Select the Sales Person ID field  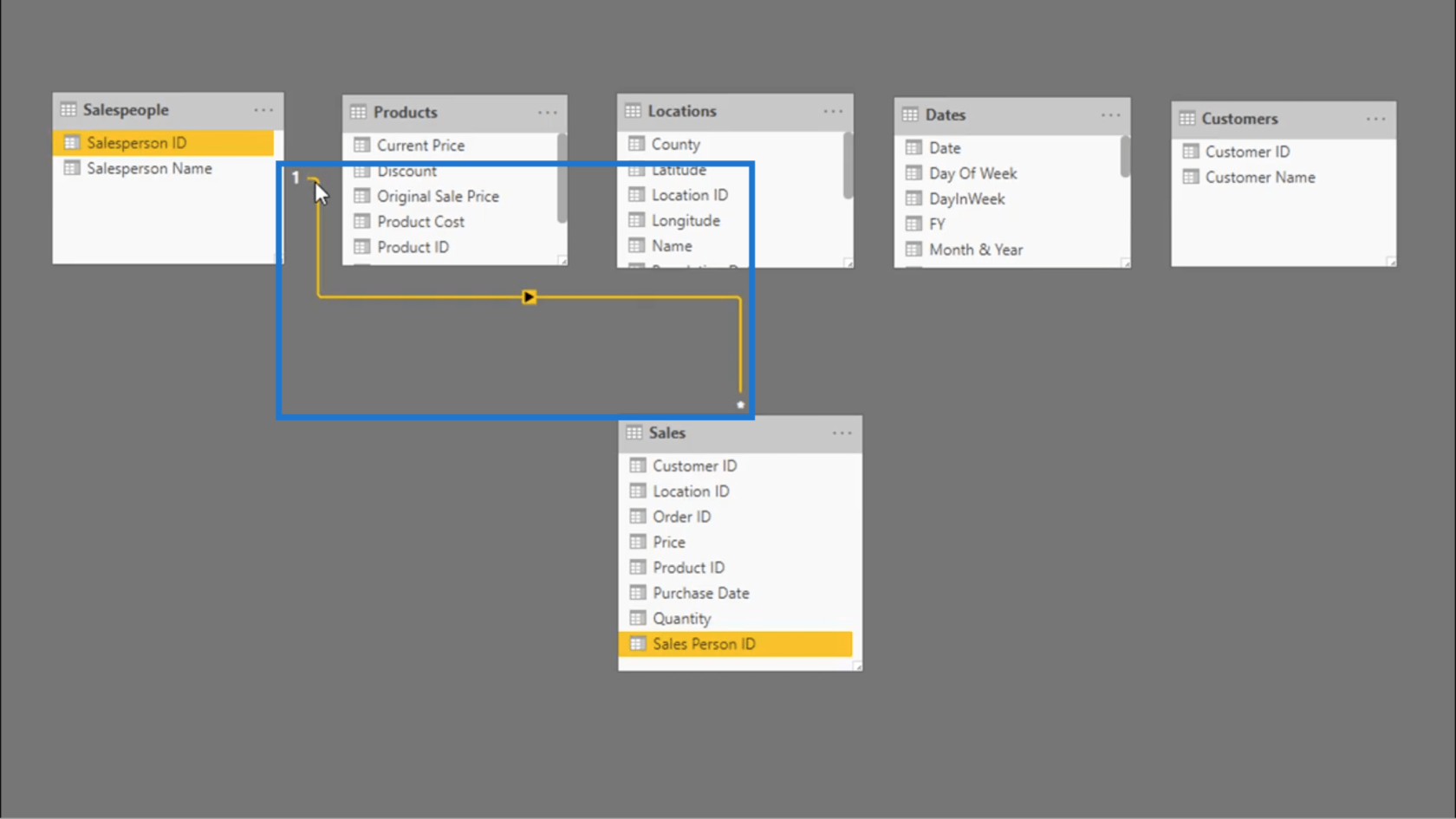tap(736, 644)
